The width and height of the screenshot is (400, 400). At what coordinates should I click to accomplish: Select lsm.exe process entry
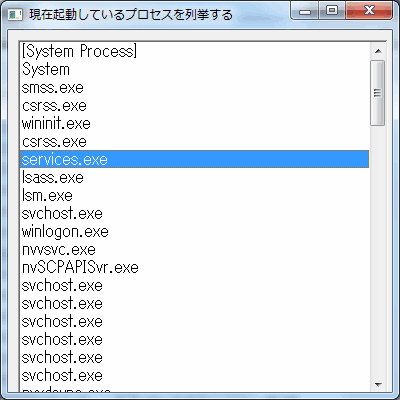[x=195, y=196]
